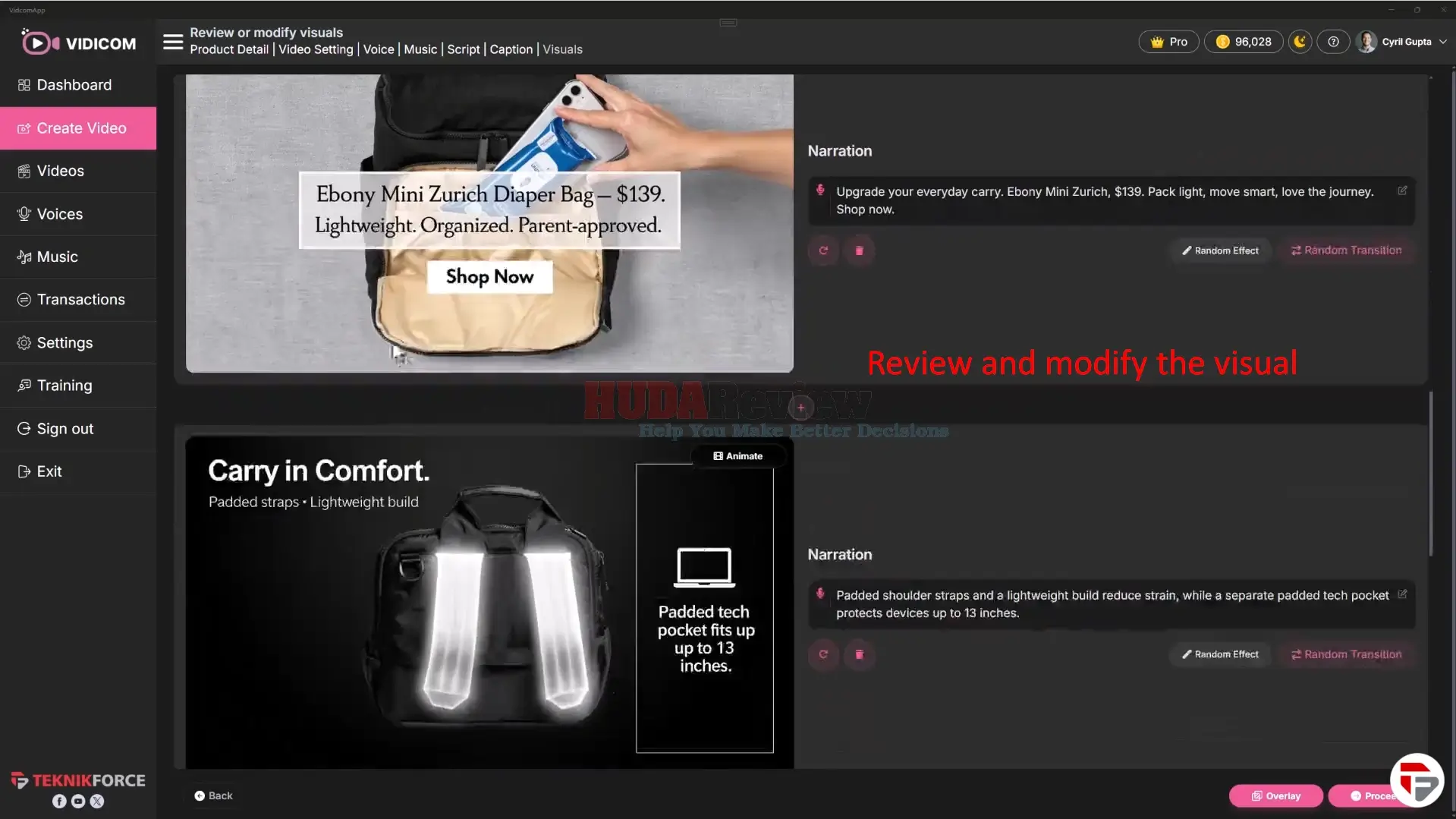Viewport: 1456px width, 819px height.
Task: Click the visuals list vertical scrollbar
Action: (1431, 474)
